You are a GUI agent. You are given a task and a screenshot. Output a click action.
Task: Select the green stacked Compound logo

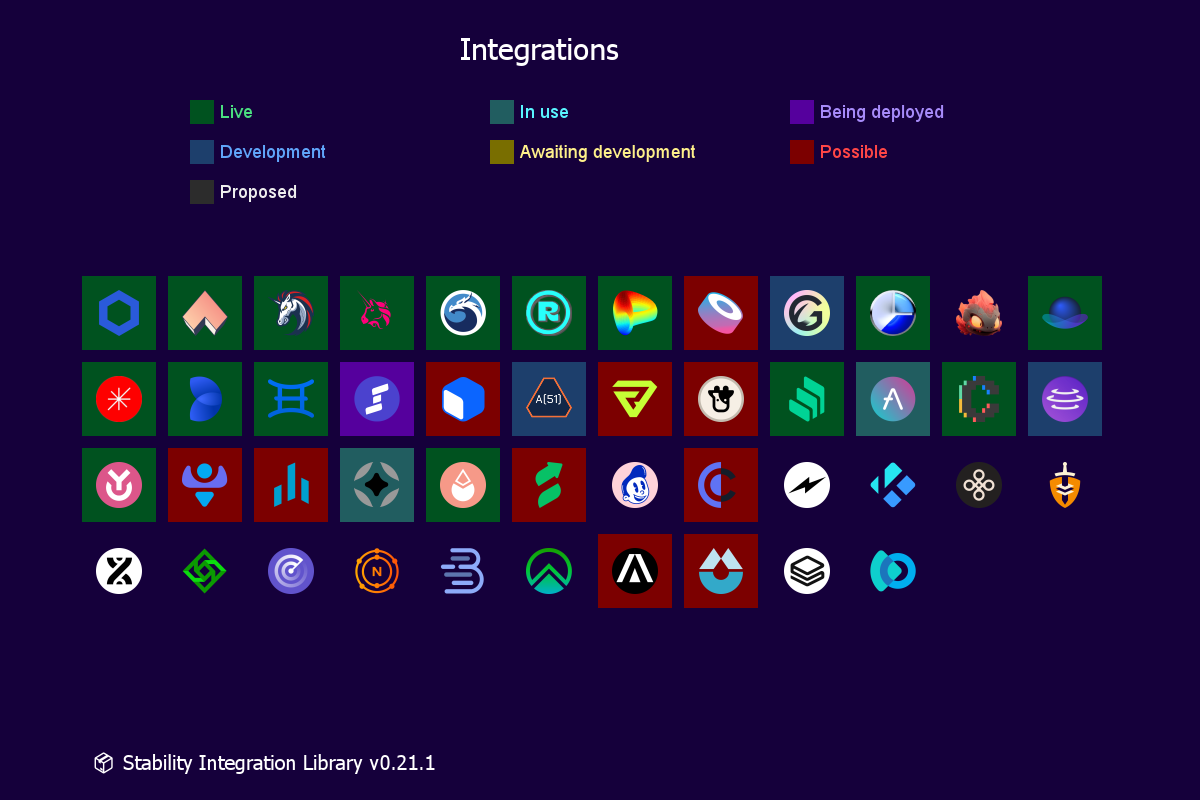807,399
